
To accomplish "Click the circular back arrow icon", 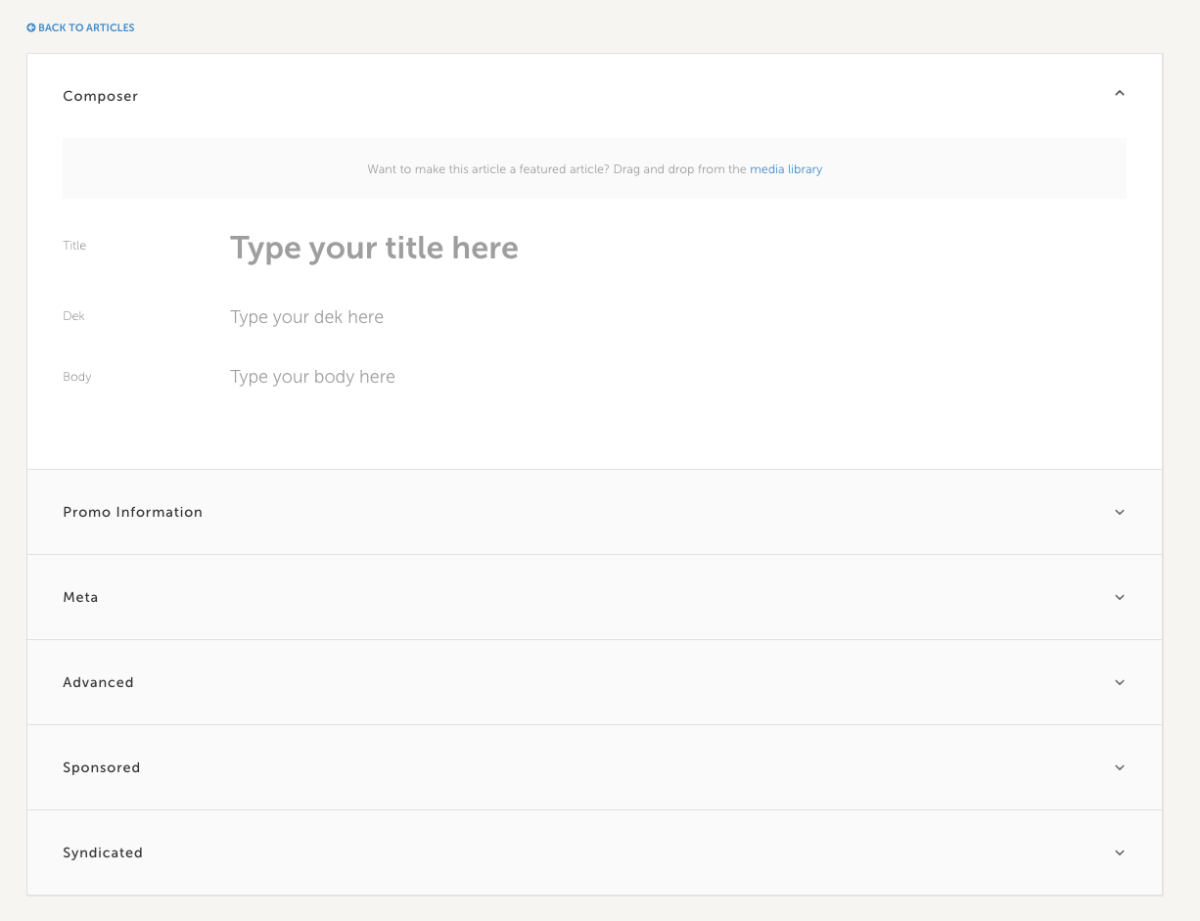I will pos(30,27).
